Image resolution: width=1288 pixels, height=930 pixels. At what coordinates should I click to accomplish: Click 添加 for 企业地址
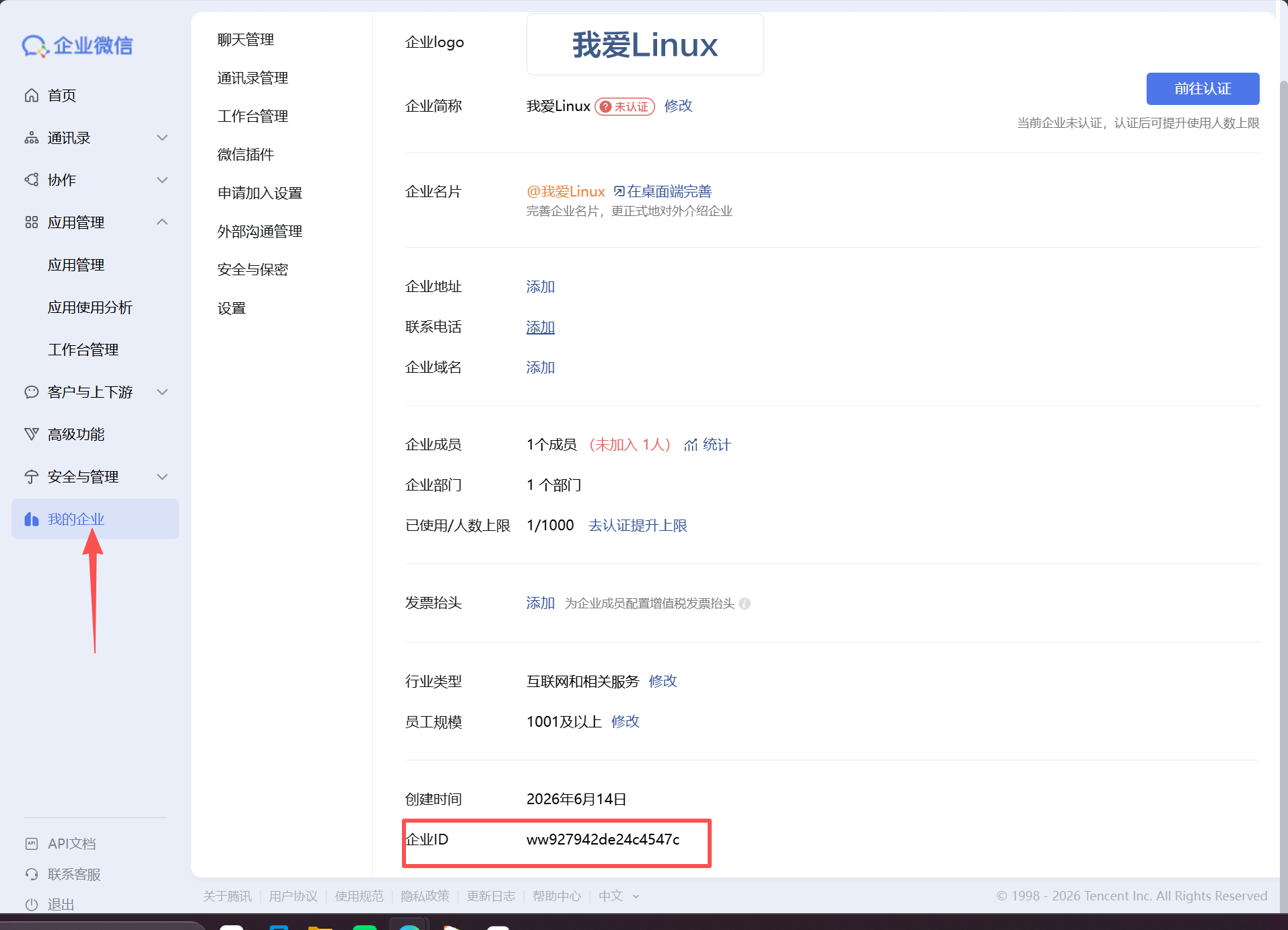pyautogui.click(x=541, y=287)
